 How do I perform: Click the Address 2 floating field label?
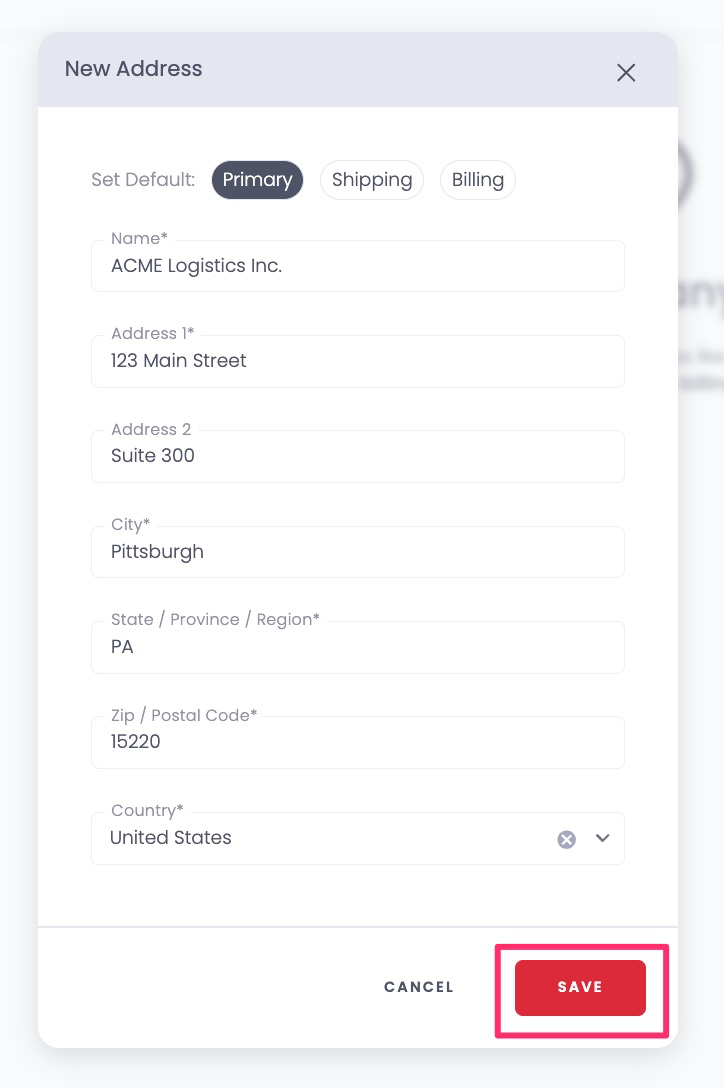click(x=151, y=430)
